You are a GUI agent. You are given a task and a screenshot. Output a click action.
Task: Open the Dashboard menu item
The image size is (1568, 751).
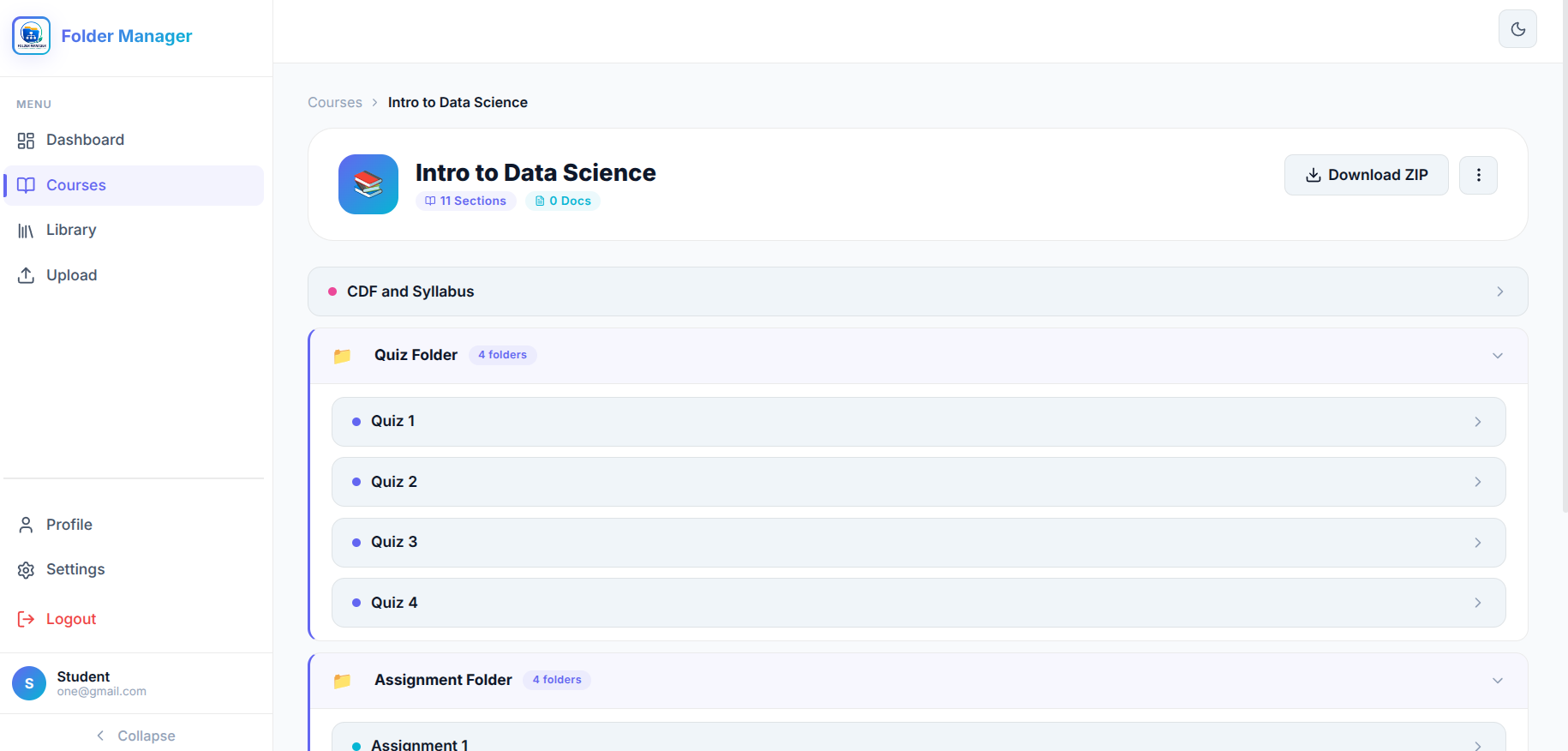coord(134,140)
